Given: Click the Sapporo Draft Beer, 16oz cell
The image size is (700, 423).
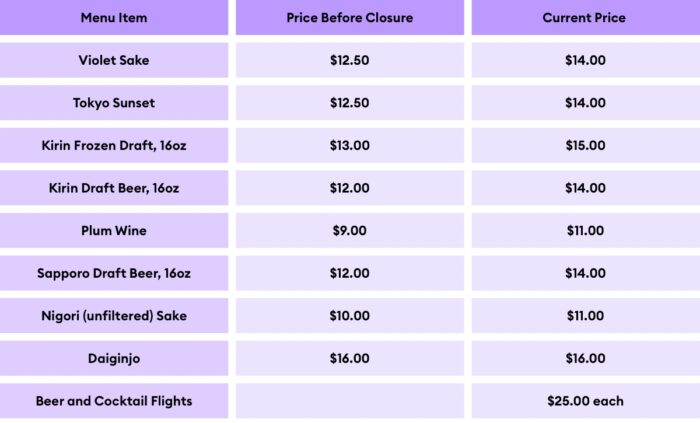Looking at the screenshot, I should coord(113,273).
